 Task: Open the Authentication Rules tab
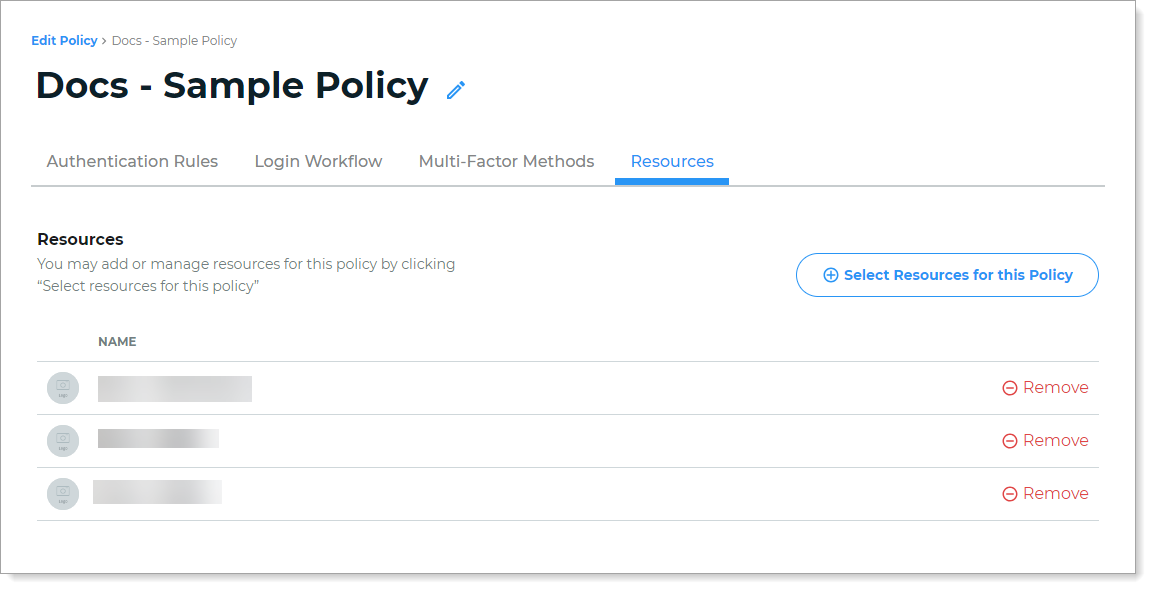pos(132,162)
